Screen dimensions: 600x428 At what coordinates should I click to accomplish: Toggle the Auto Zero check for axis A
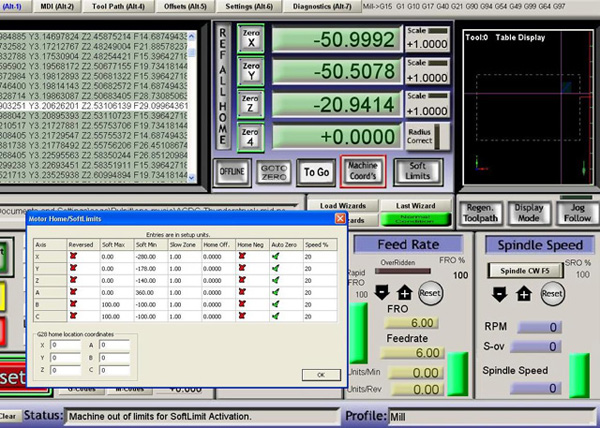[x=275, y=292]
